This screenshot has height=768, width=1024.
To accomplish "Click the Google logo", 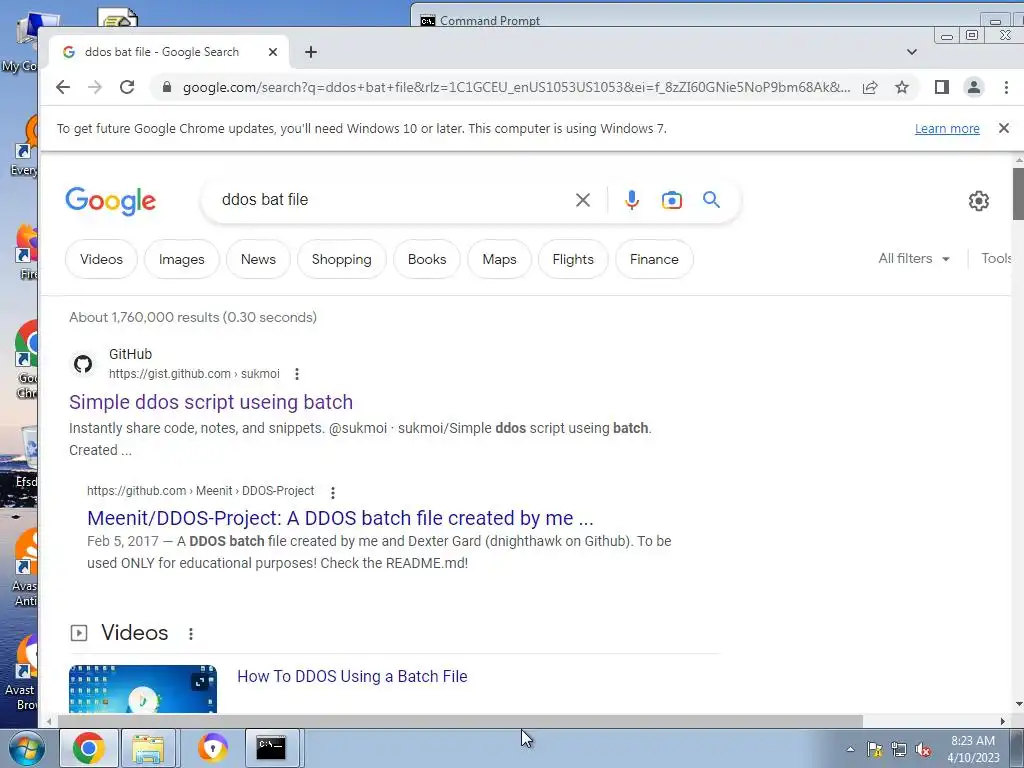I will point(110,200).
